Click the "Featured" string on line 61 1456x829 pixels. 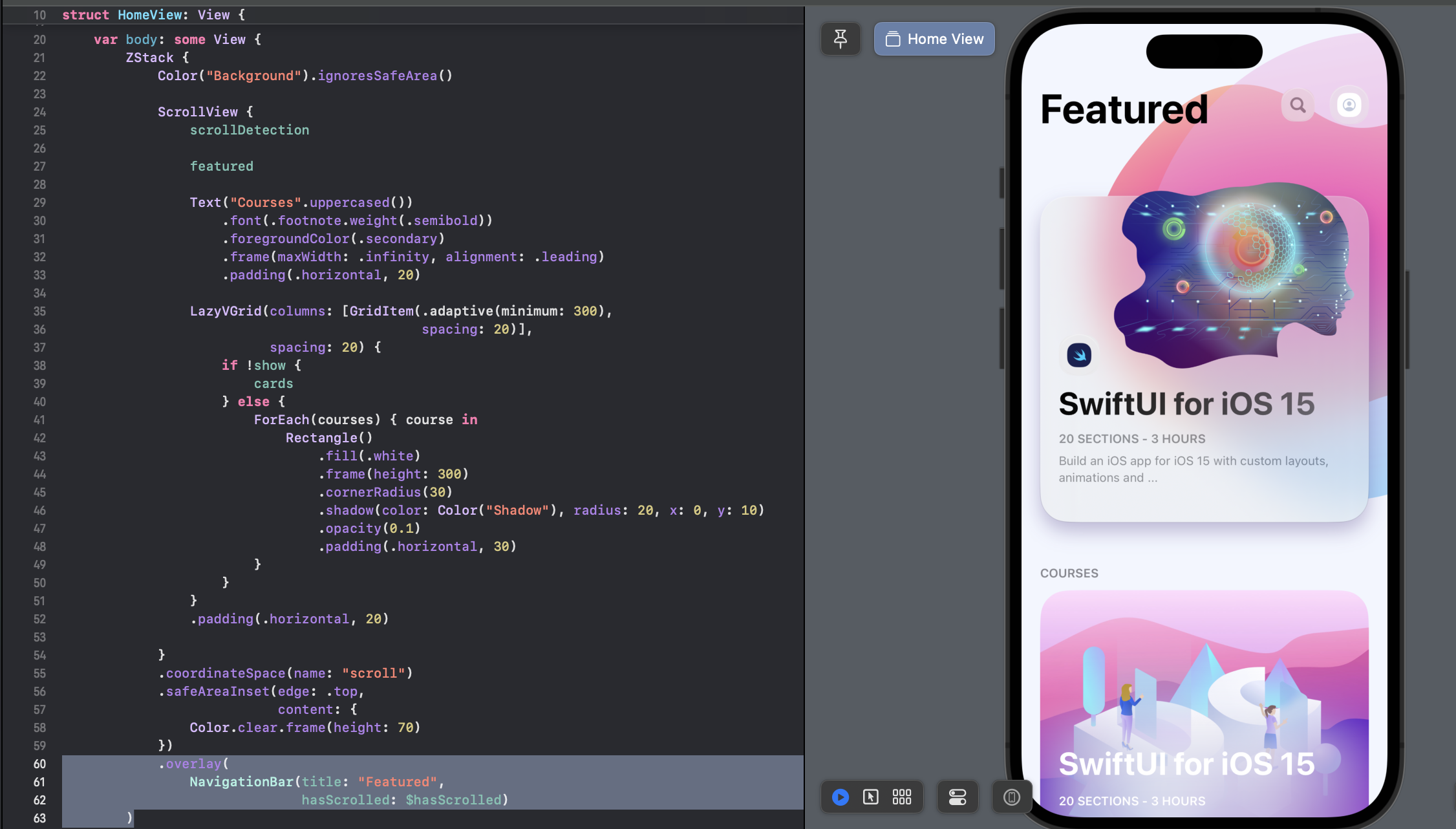click(x=398, y=782)
